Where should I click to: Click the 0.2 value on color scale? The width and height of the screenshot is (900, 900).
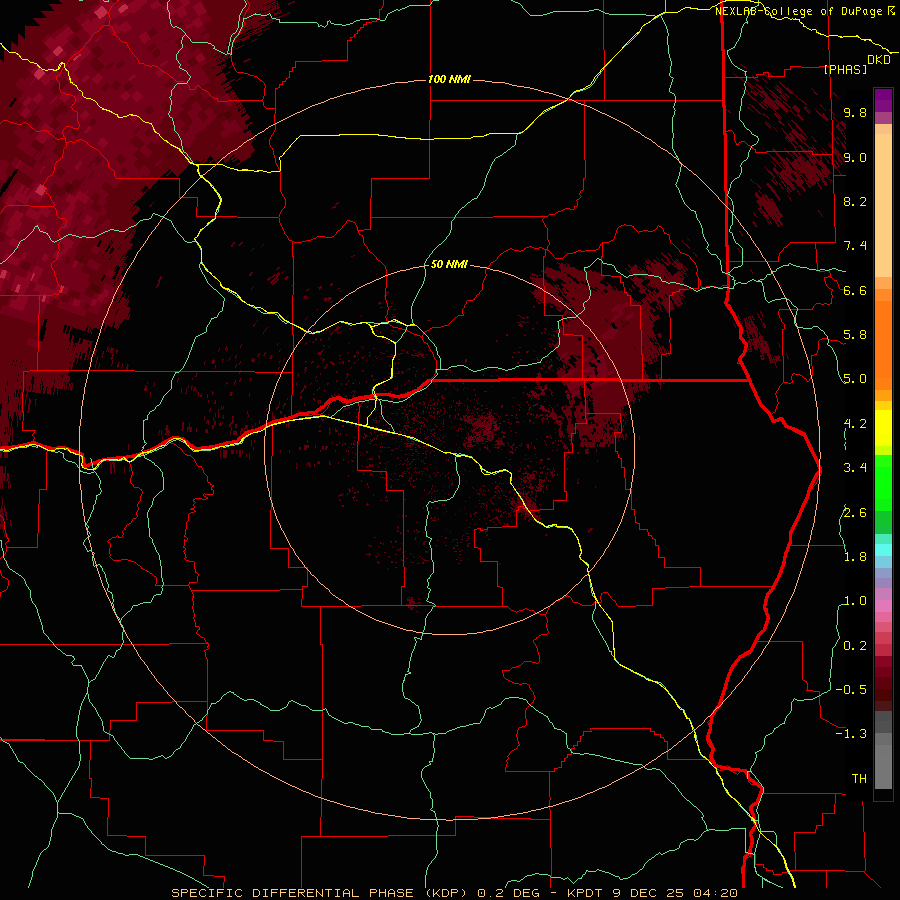[855, 646]
